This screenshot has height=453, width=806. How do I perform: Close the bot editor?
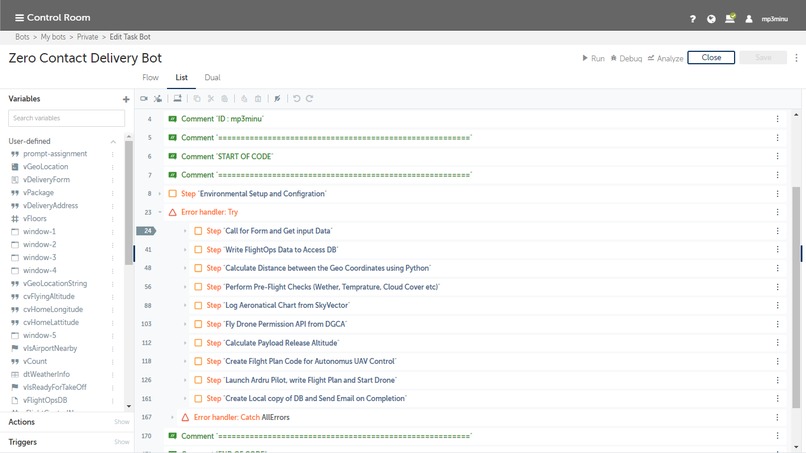pyautogui.click(x=711, y=58)
